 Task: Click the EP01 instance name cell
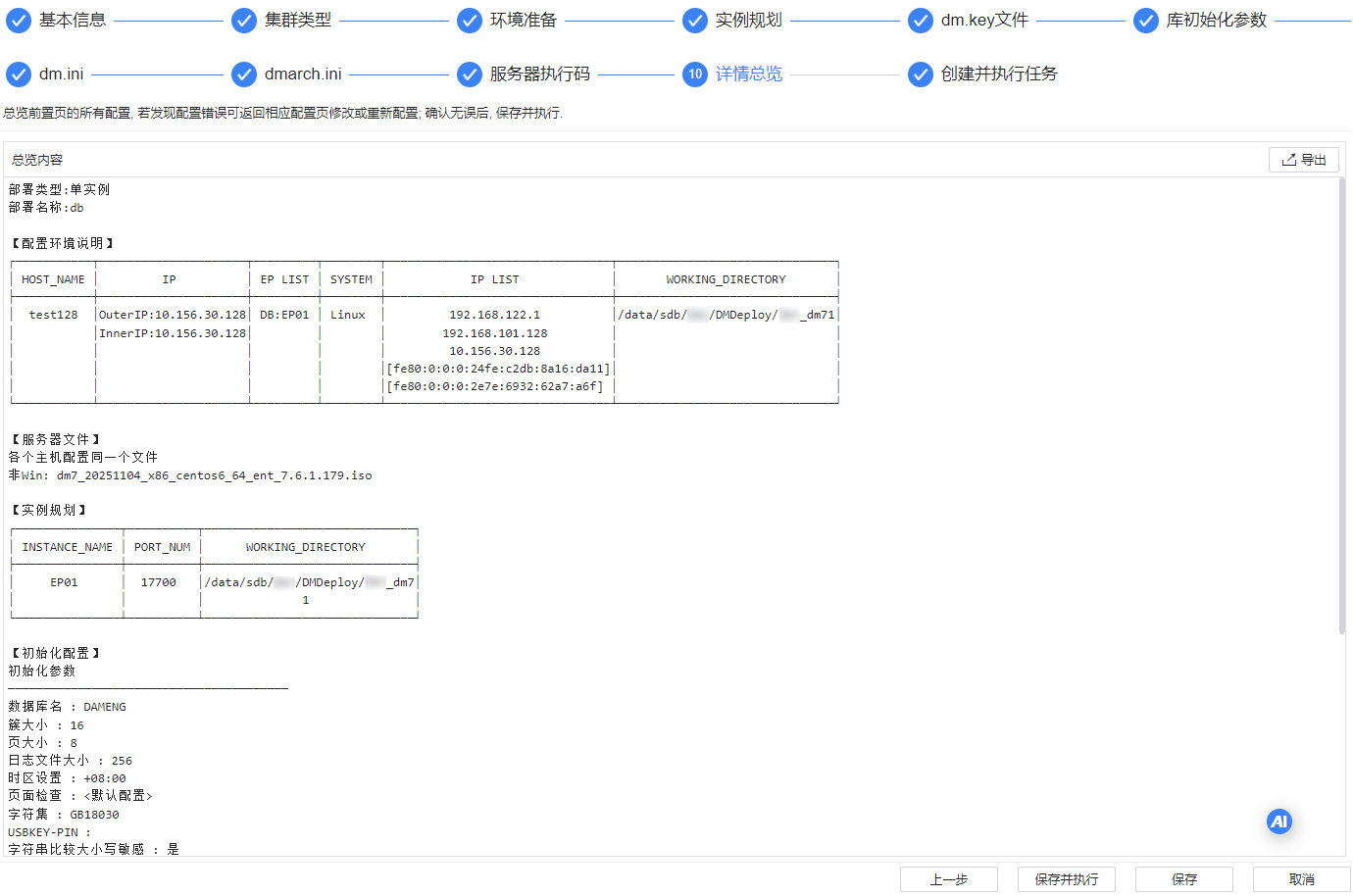(x=64, y=582)
